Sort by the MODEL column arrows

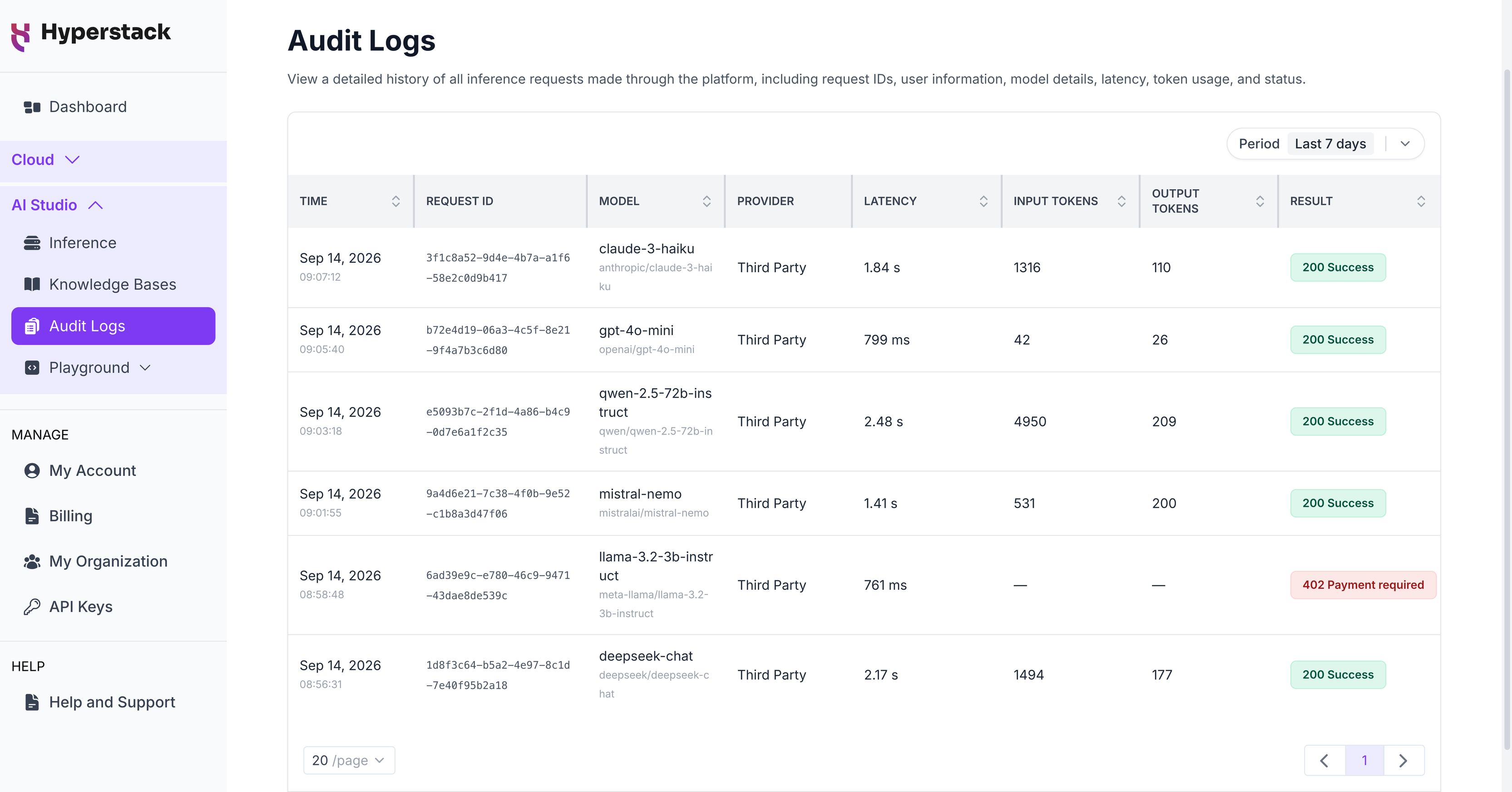(707, 201)
